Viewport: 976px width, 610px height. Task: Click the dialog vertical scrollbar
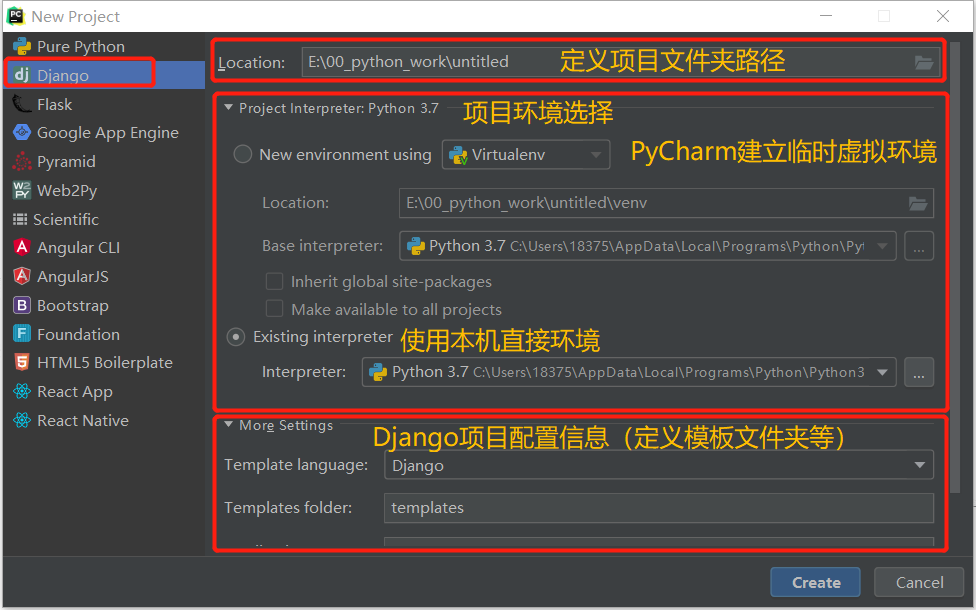point(955,268)
